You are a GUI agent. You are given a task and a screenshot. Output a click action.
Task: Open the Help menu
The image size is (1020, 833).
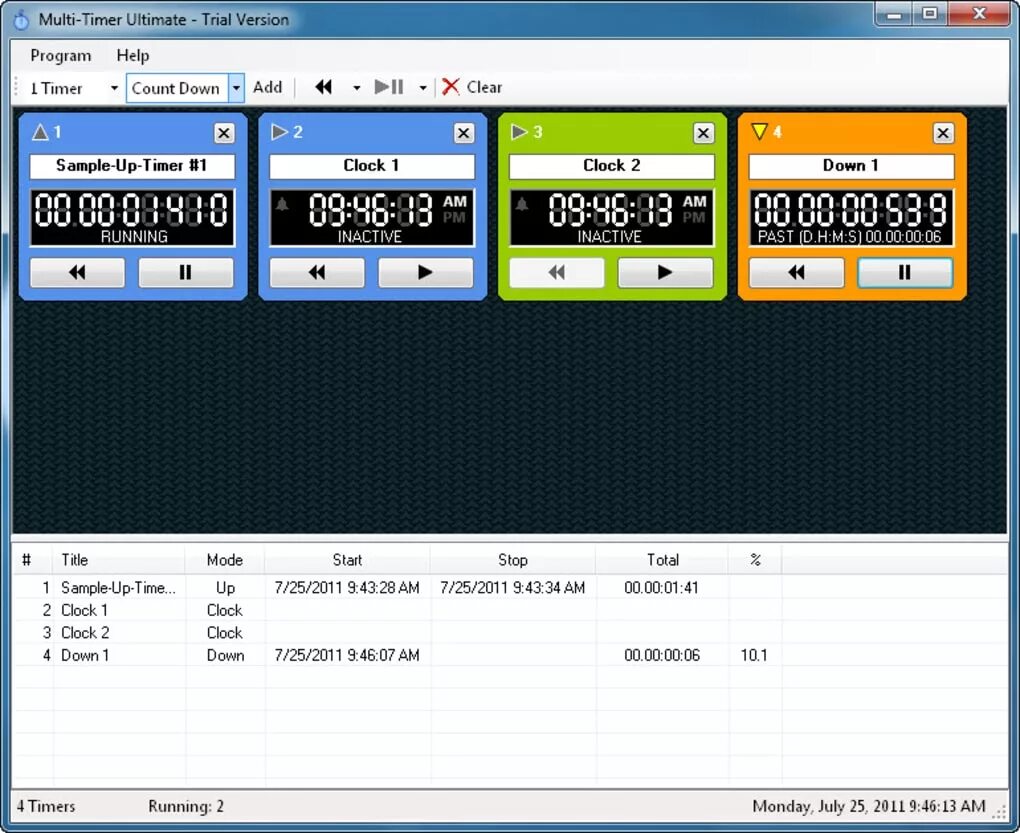133,55
